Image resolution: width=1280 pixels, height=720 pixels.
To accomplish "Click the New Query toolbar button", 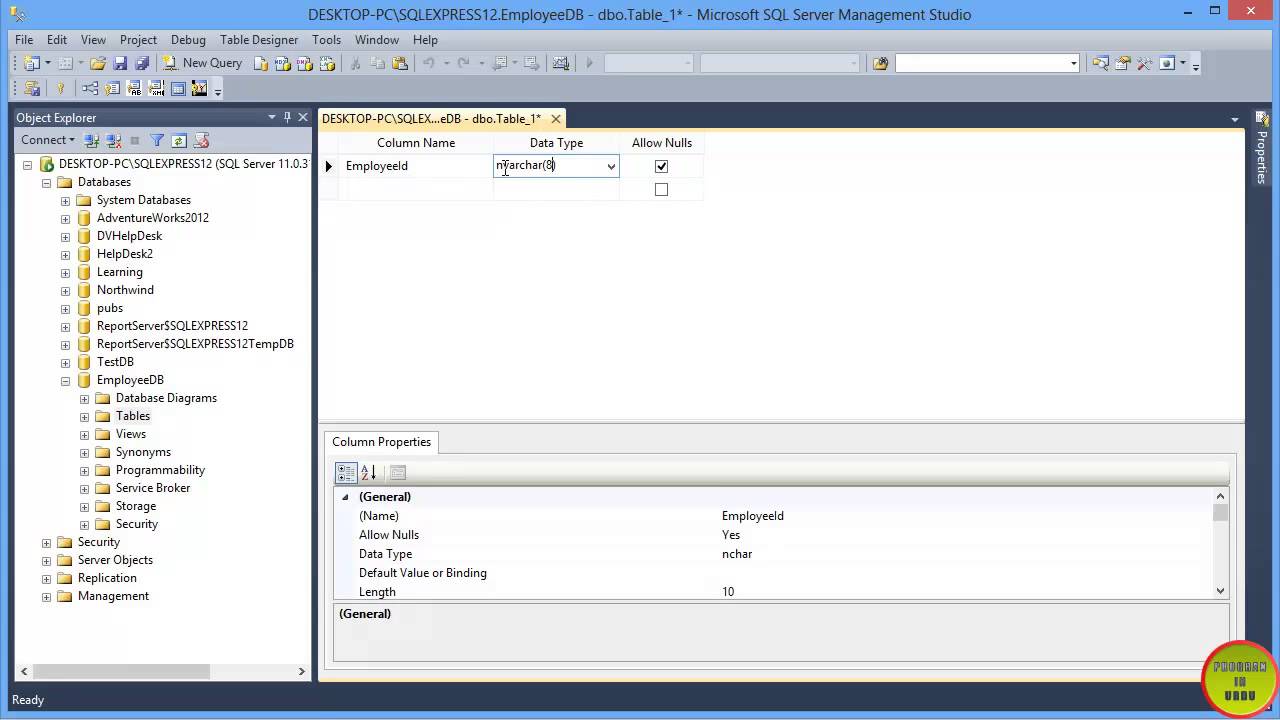I will point(203,63).
